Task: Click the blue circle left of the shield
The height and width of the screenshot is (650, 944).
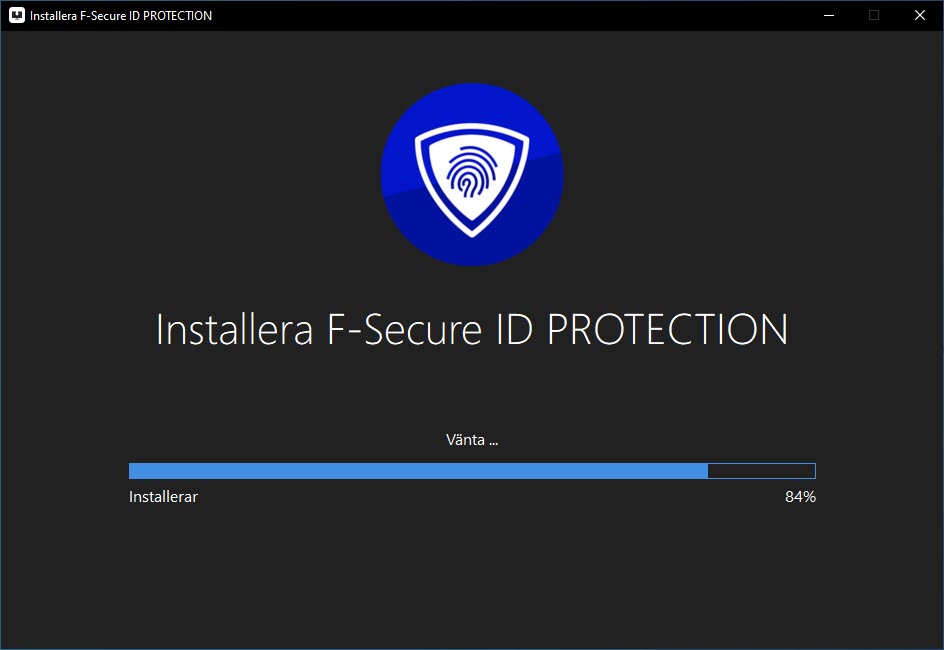Action: coord(396,175)
